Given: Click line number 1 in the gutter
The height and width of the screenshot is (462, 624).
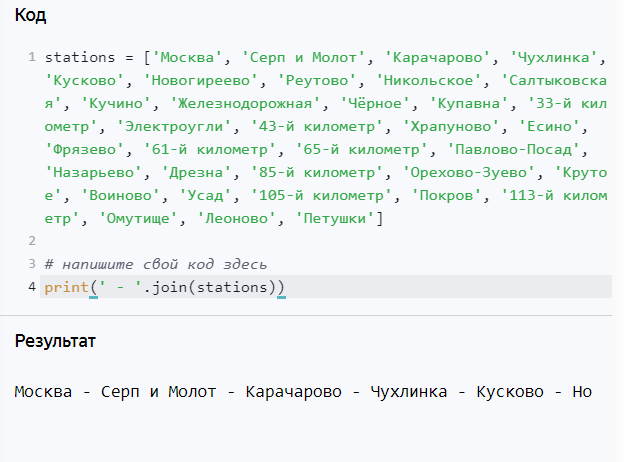Looking at the screenshot, I should point(32,57).
